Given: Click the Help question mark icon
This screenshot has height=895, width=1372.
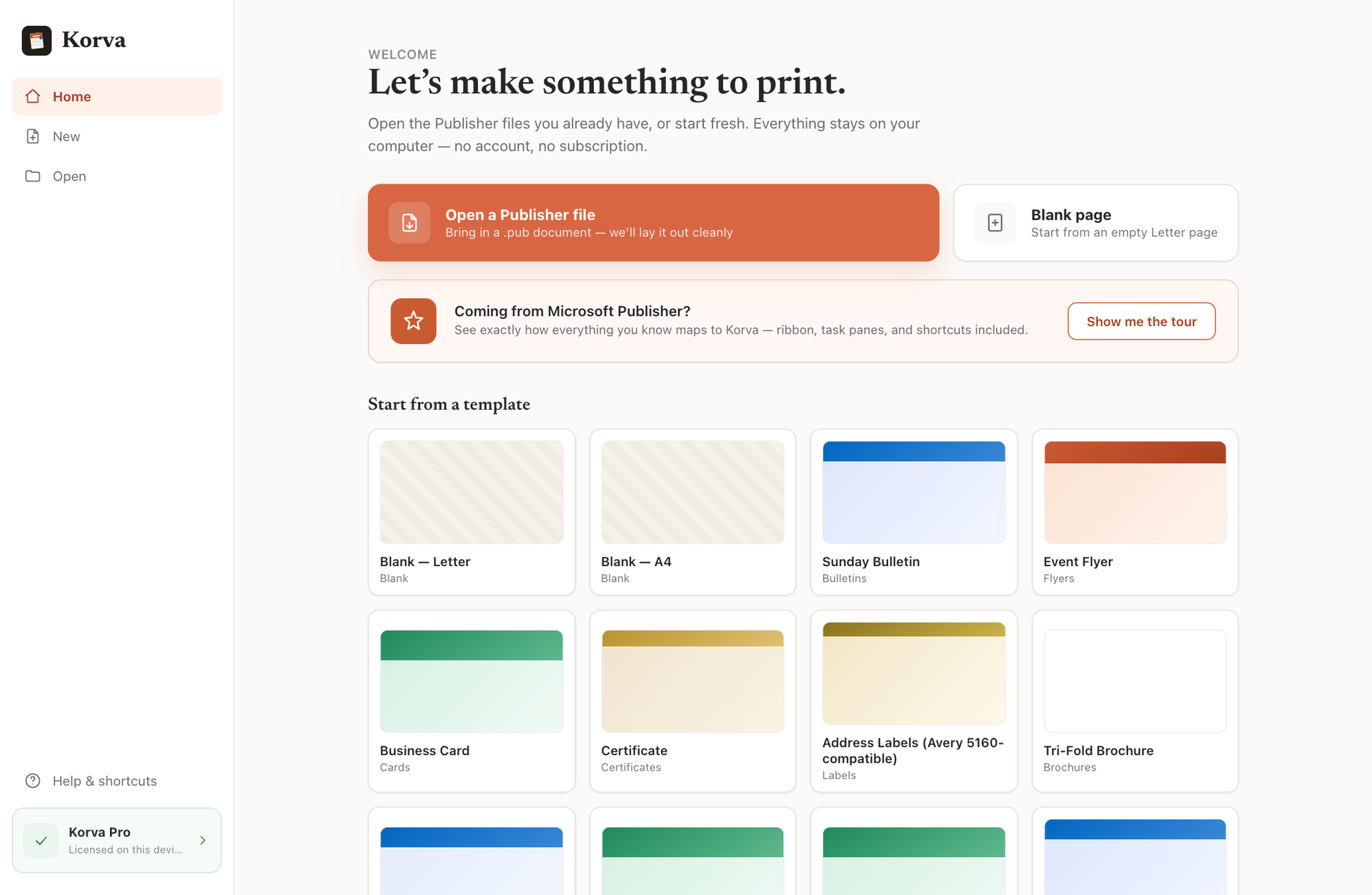Looking at the screenshot, I should 33,781.
